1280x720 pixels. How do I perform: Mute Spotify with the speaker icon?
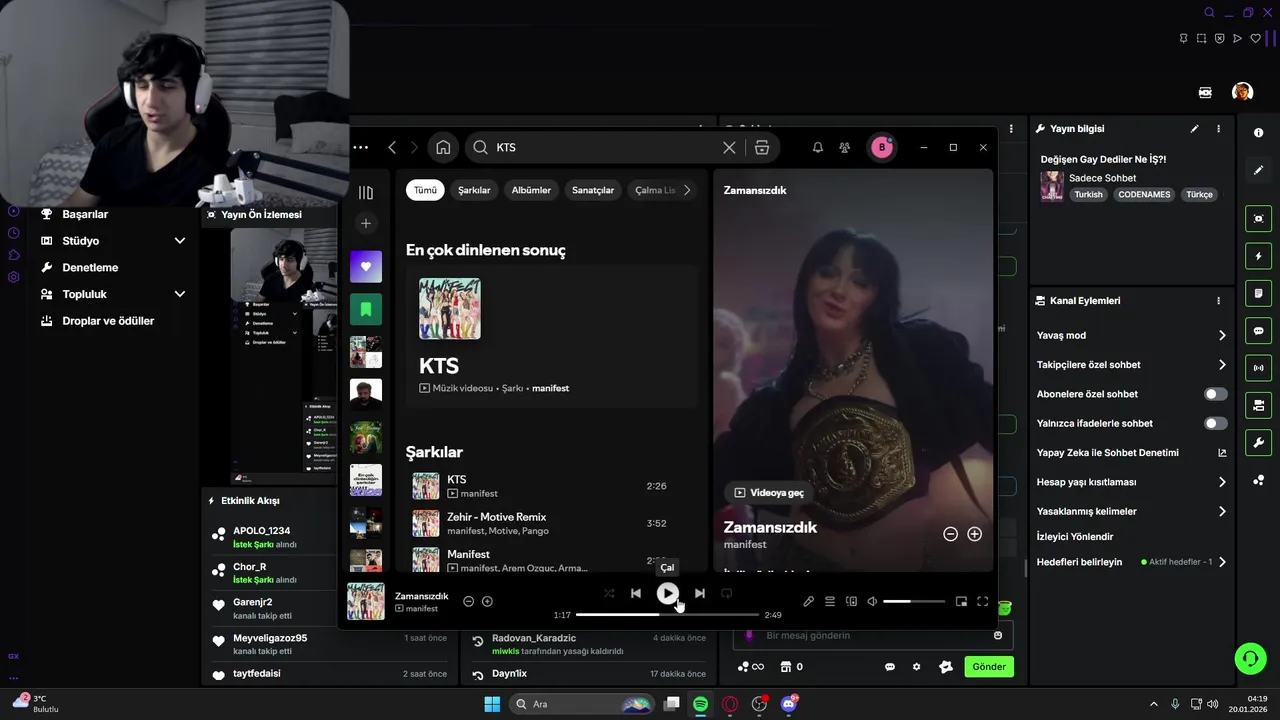coord(872,601)
